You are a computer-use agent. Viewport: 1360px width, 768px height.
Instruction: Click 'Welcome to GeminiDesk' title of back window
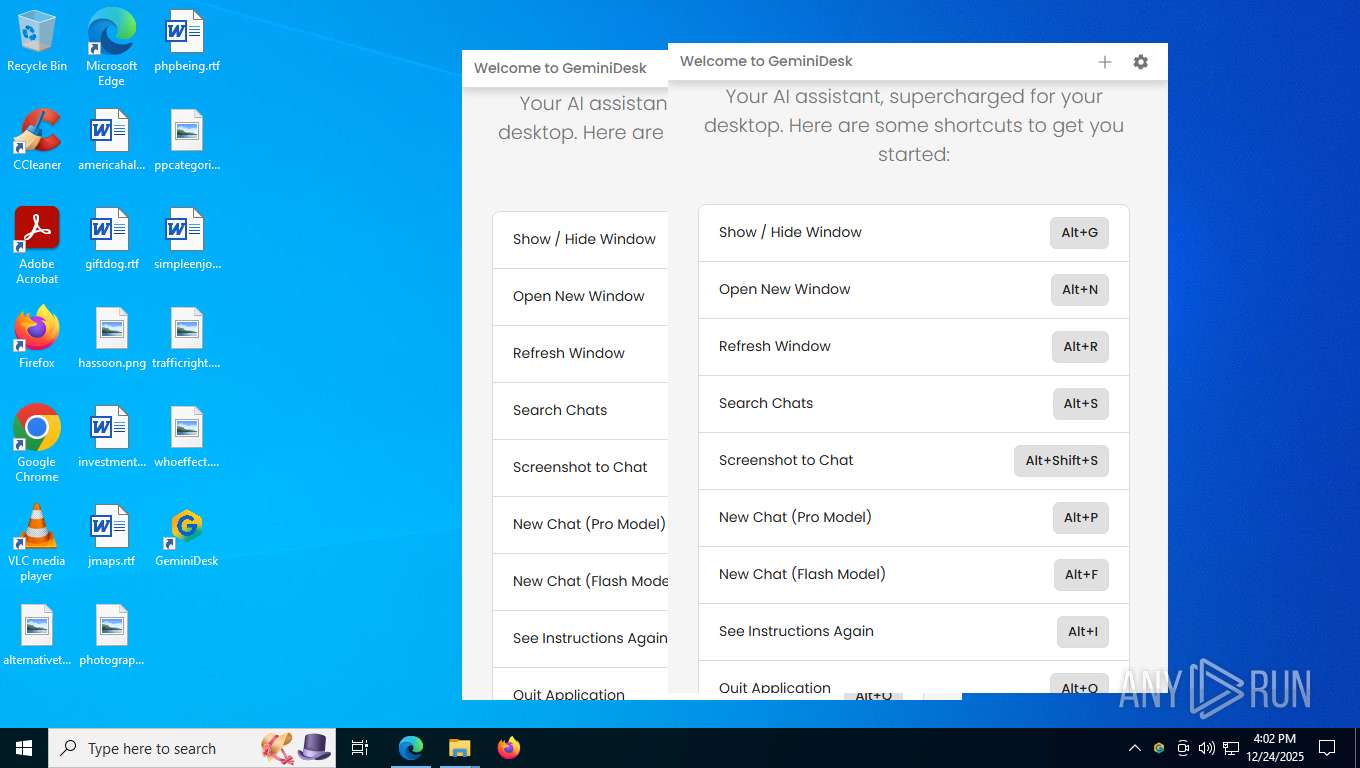(560, 68)
